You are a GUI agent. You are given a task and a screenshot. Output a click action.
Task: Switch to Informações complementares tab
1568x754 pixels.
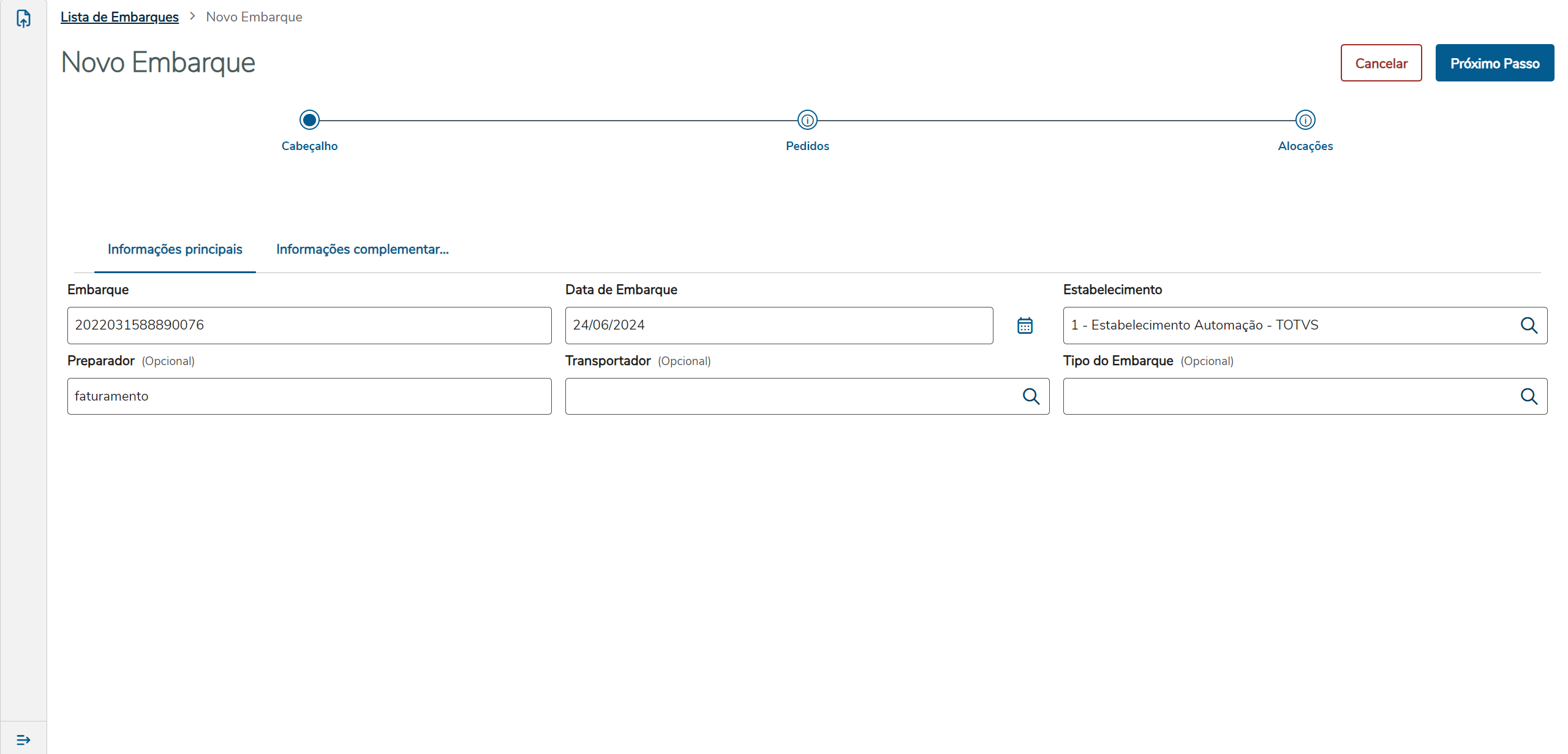362,249
